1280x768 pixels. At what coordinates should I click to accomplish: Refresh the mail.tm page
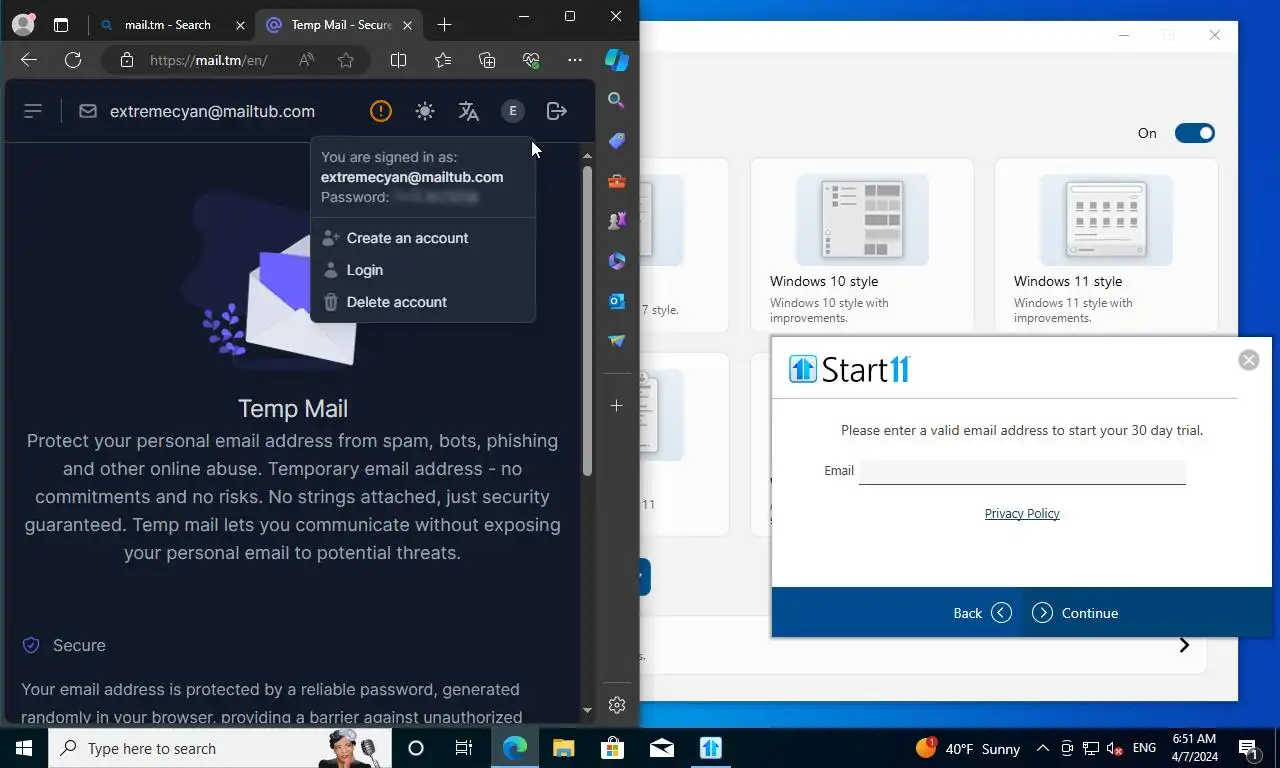click(73, 60)
